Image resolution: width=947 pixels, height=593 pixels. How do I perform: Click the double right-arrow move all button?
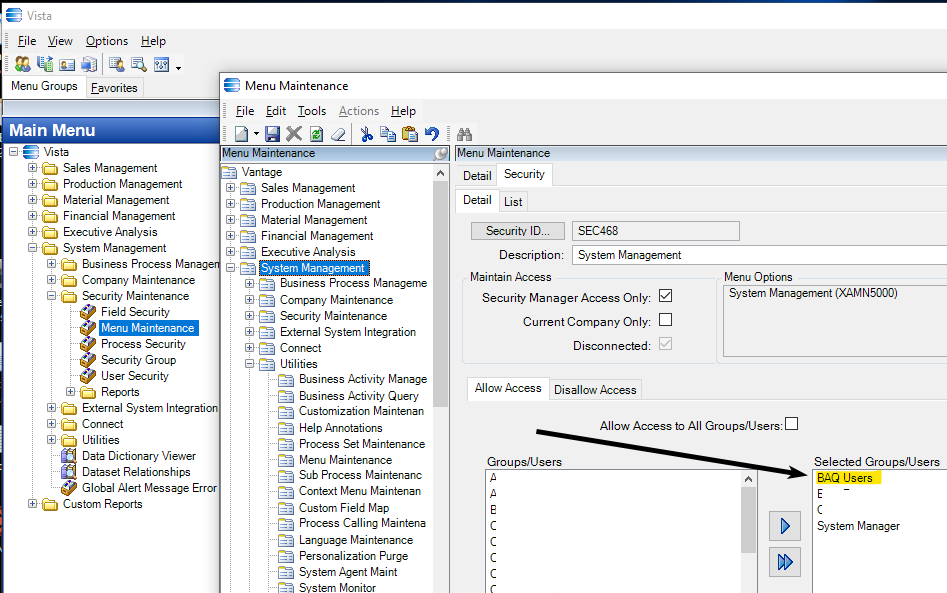pyautogui.click(x=785, y=562)
